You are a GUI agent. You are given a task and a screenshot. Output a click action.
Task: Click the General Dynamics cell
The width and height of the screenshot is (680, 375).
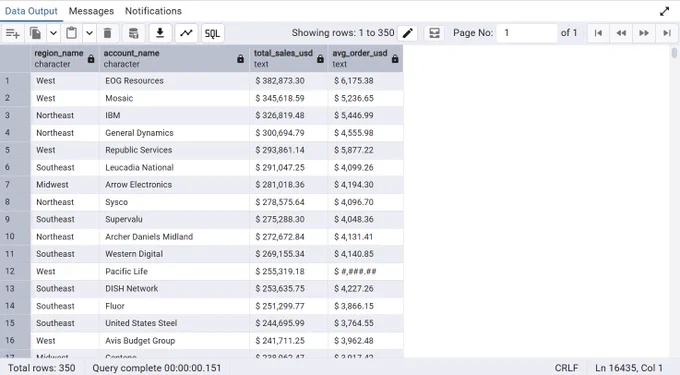click(175, 133)
